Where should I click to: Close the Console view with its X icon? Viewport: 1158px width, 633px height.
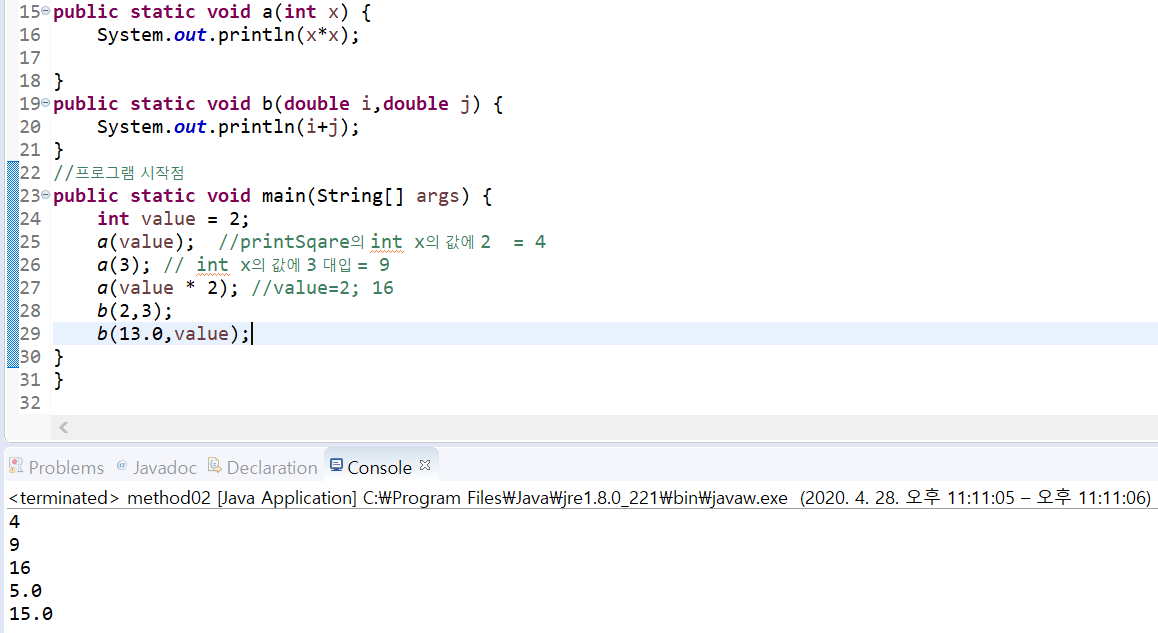coord(425,465)
